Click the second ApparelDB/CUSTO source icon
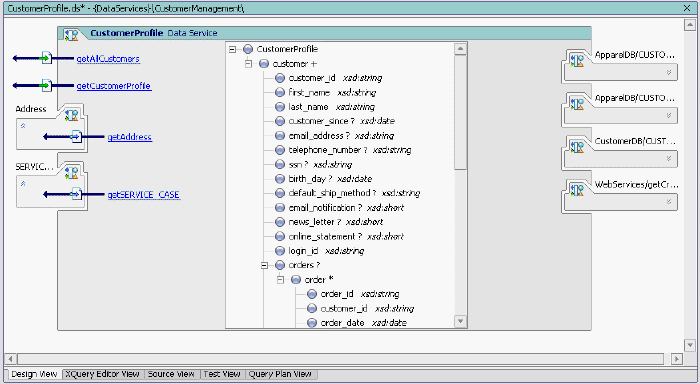This screenshot has width=700, height=384. tap(577, 104)
